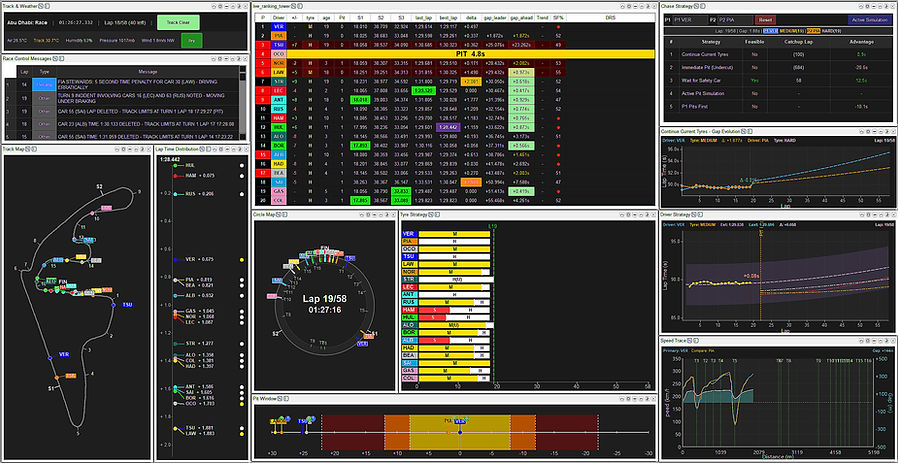Pin the Speed Trace panel
Screen dimensions: 898x463
tap(887, 340)
